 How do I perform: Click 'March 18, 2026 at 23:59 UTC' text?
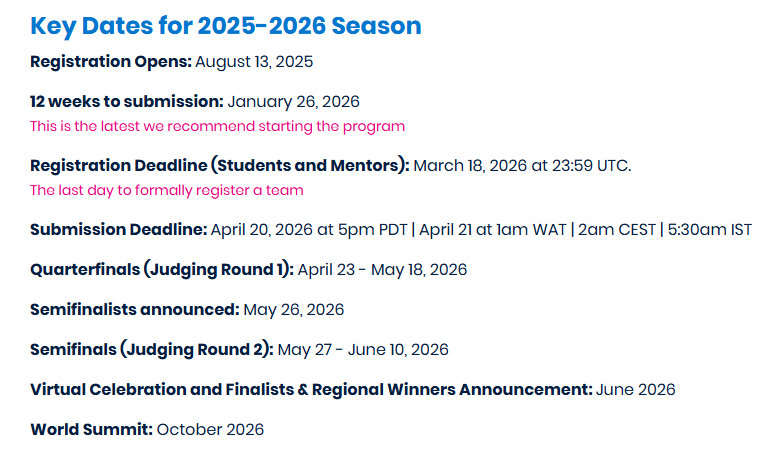pyautogui.click(x=522, y=166)
